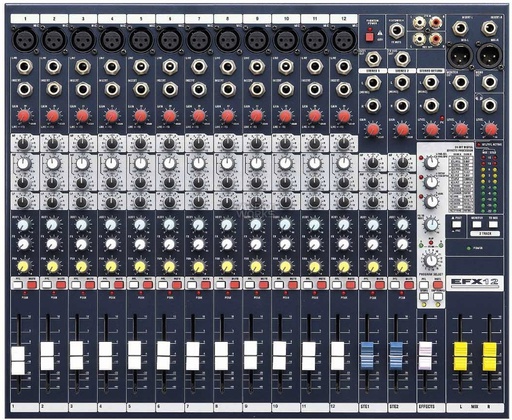Click the EFX12 model badge
Image resolution: width=512 pixels, height=420 pixels.
[475, 282]
